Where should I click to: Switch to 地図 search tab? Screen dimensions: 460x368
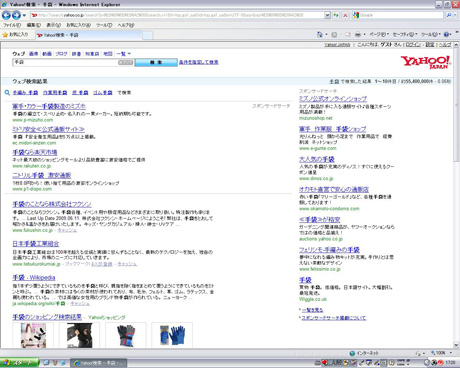108,54
